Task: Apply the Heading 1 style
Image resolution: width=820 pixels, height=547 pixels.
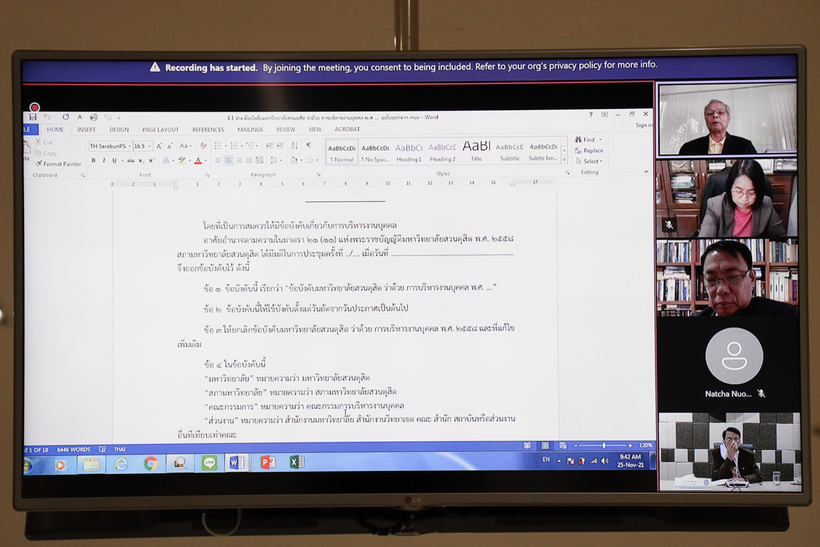Action: [409, 151]
